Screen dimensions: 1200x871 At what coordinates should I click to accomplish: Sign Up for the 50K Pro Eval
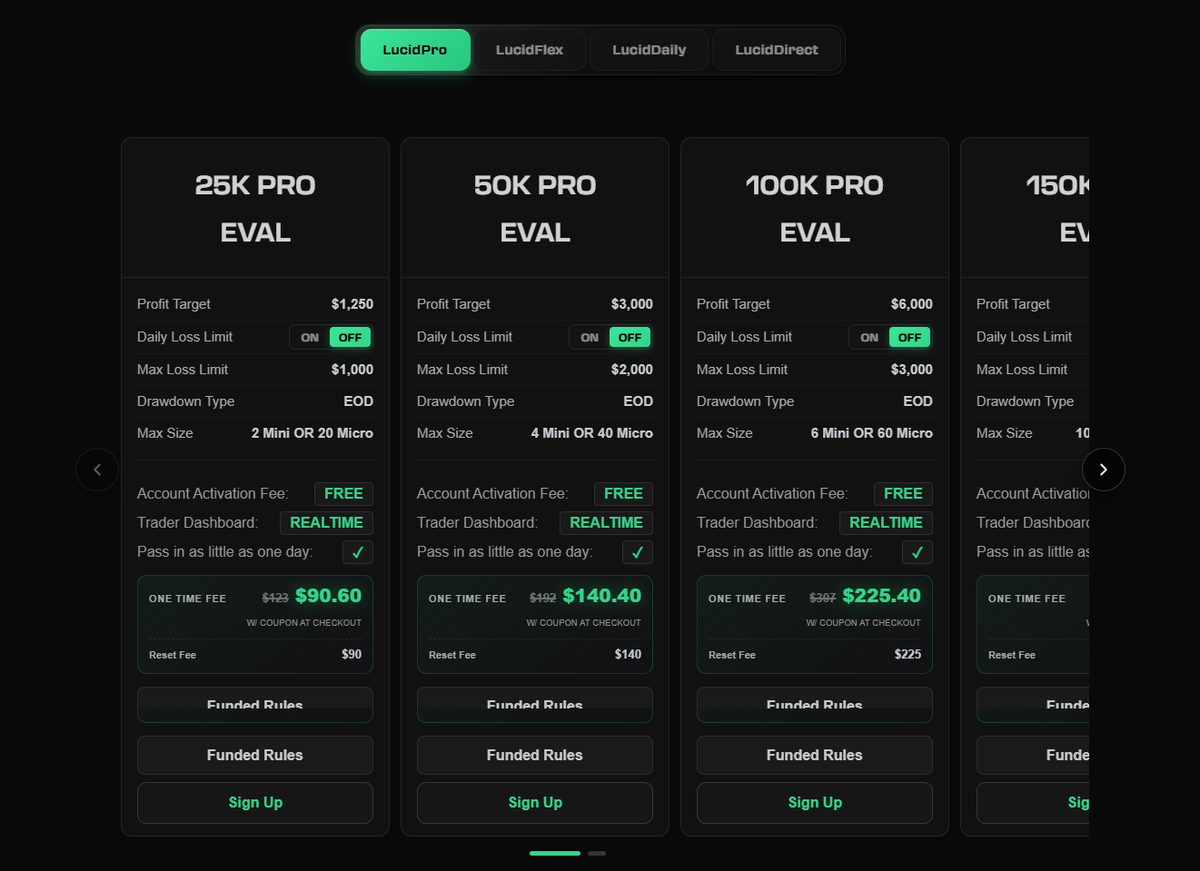535,803
